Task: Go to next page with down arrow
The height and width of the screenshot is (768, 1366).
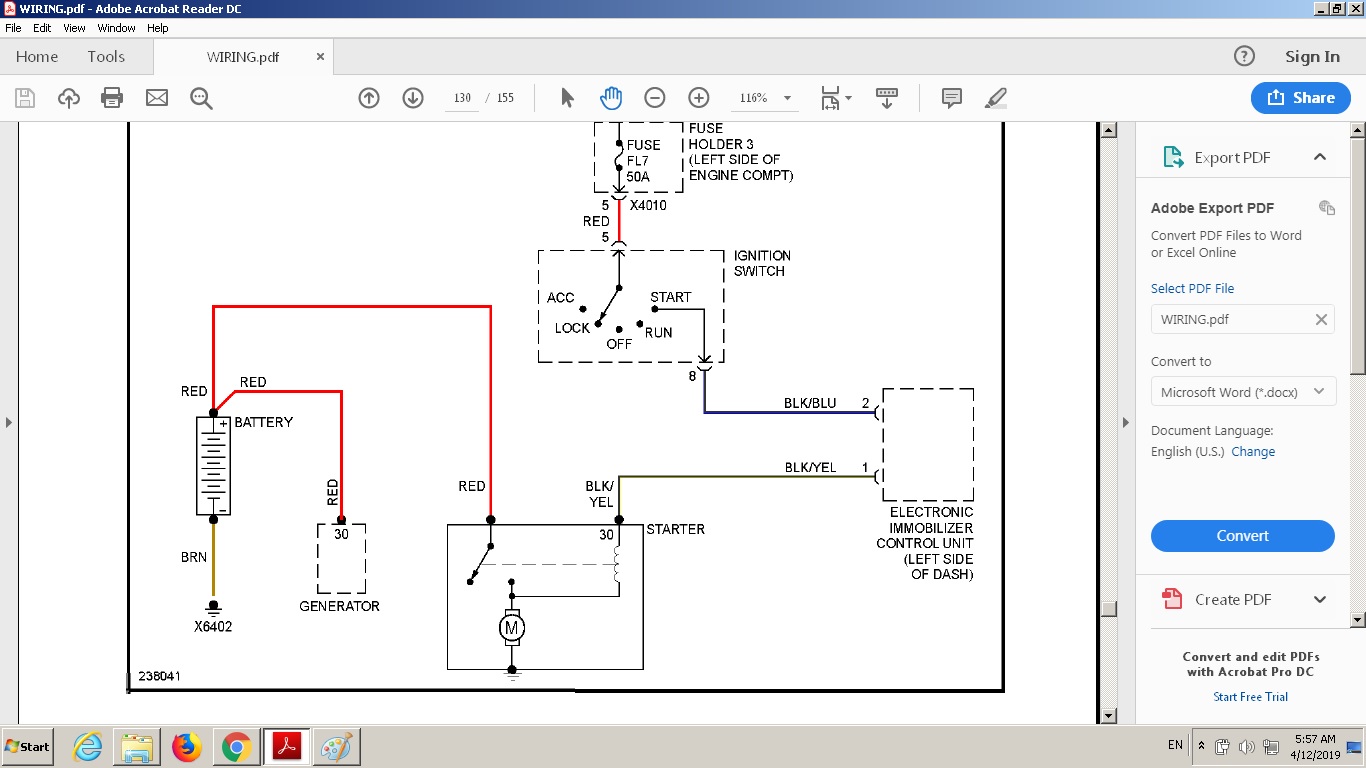Action: click(413, 98)
